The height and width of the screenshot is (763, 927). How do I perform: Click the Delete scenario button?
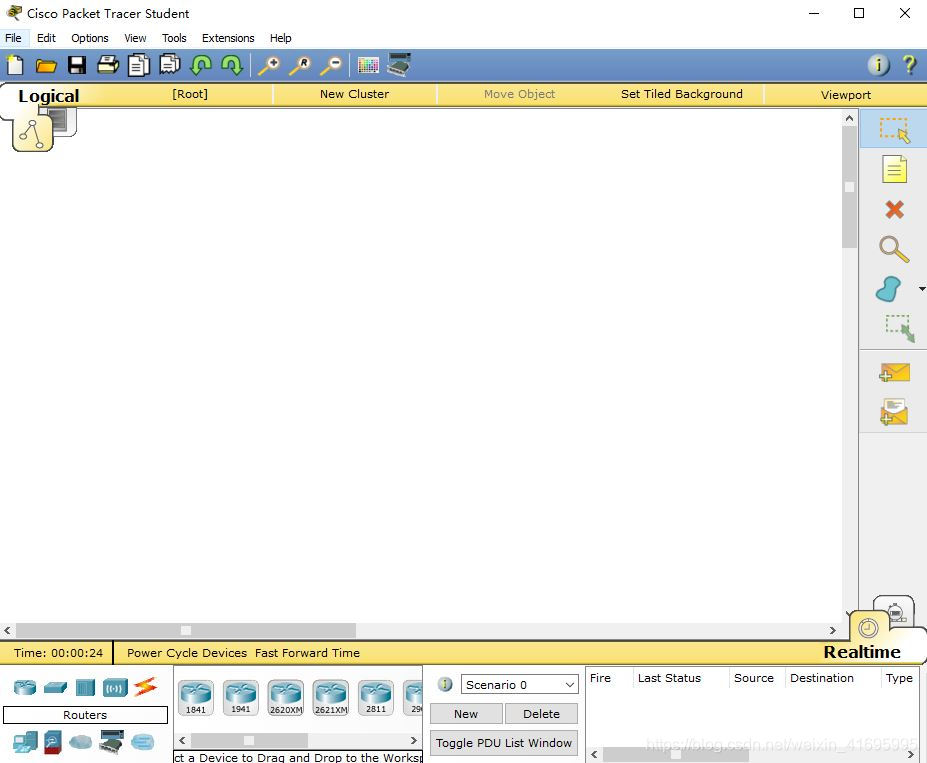click(x=541, y=713)
